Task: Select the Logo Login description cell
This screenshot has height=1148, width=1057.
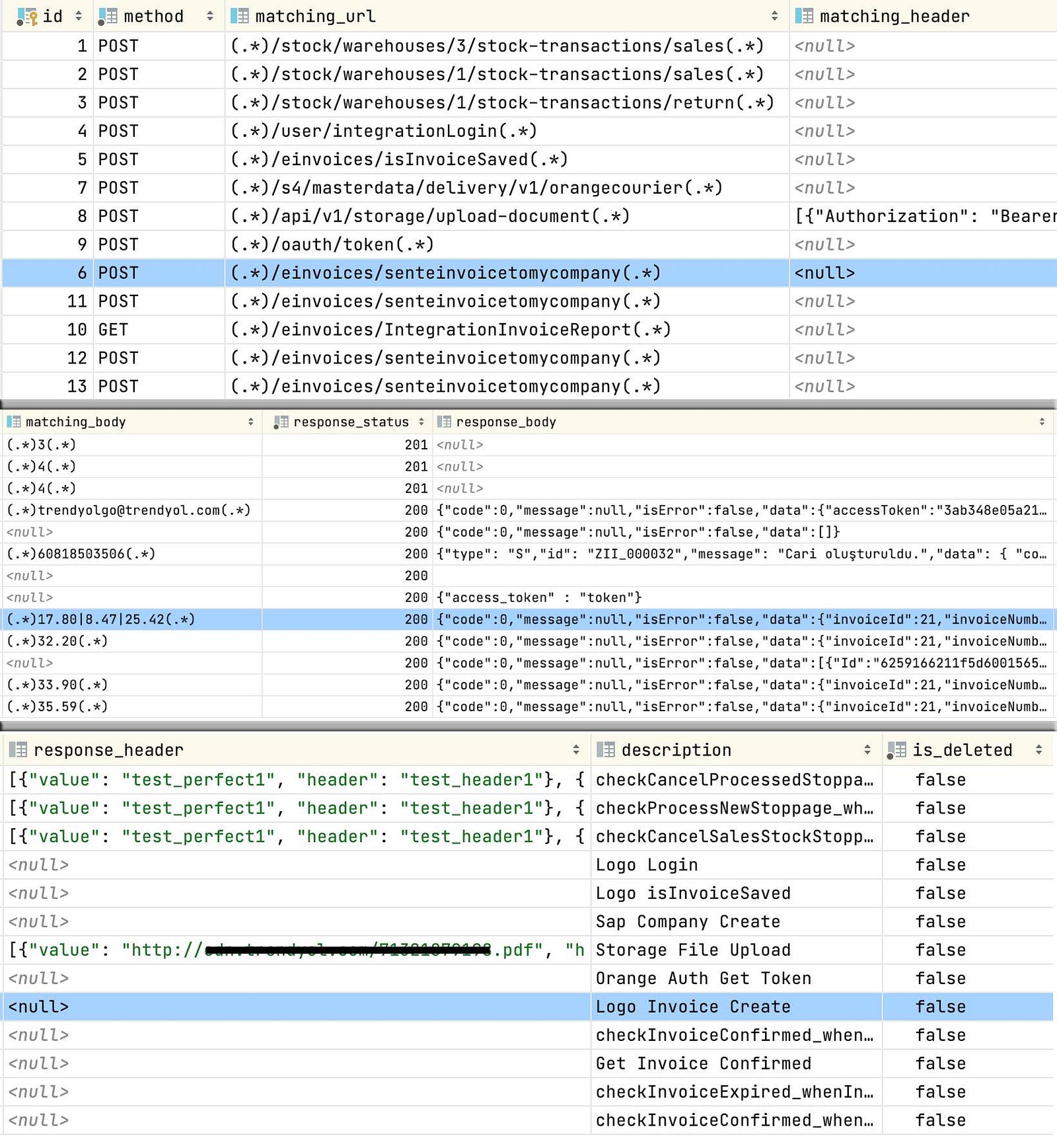Action: pos(737,864)
